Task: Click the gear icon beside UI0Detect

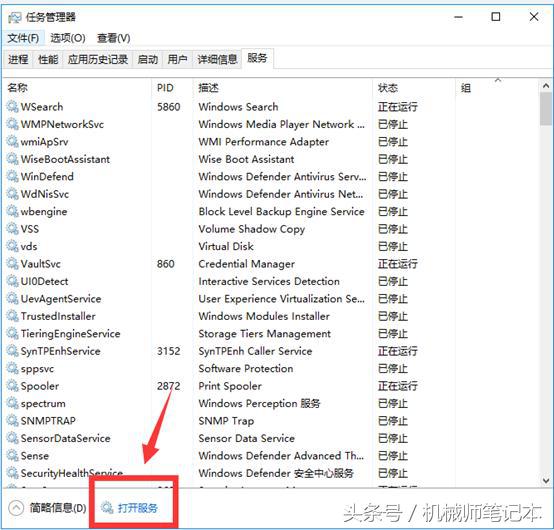Action: [12, 281]
